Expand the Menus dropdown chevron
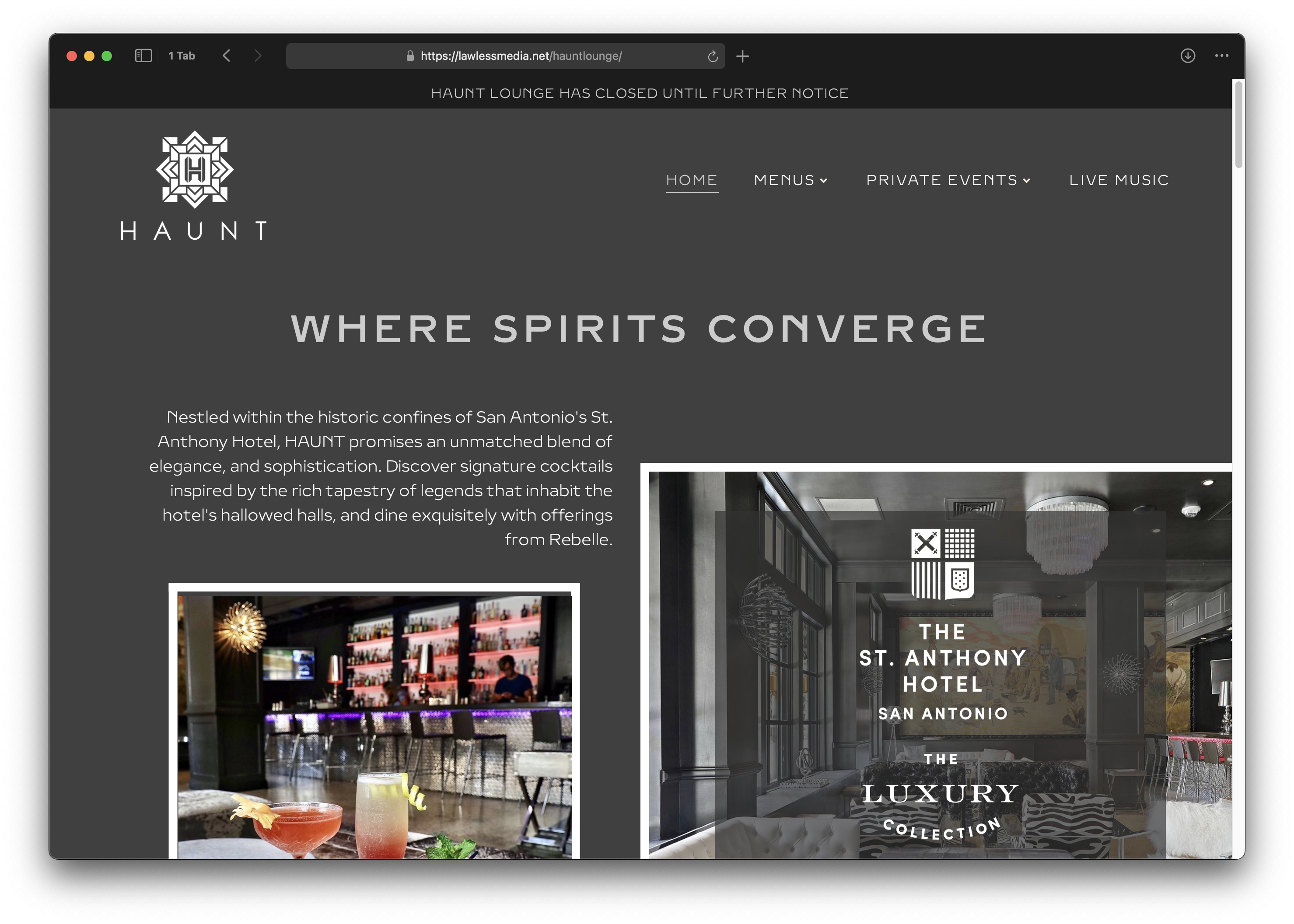Screen dimensions: 1294x924 pos(824,181)
